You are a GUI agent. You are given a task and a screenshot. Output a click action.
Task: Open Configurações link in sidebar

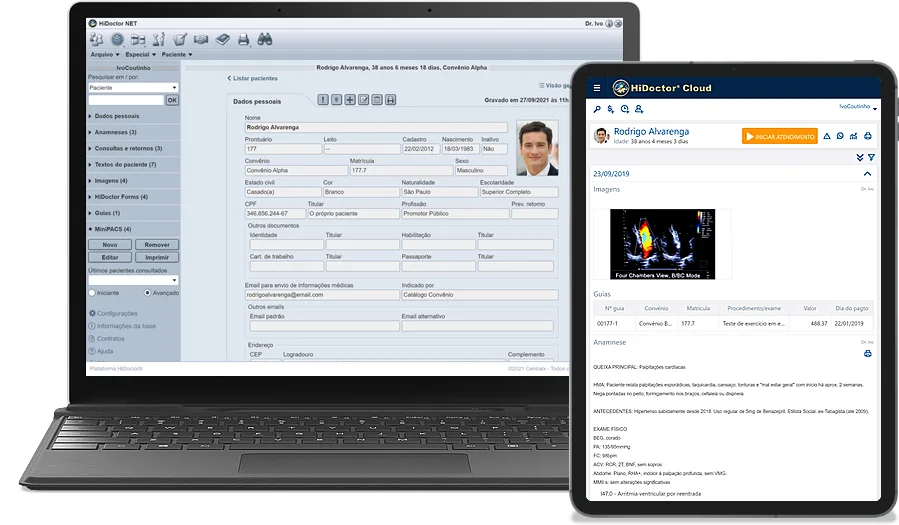click(x=114, y=314)
